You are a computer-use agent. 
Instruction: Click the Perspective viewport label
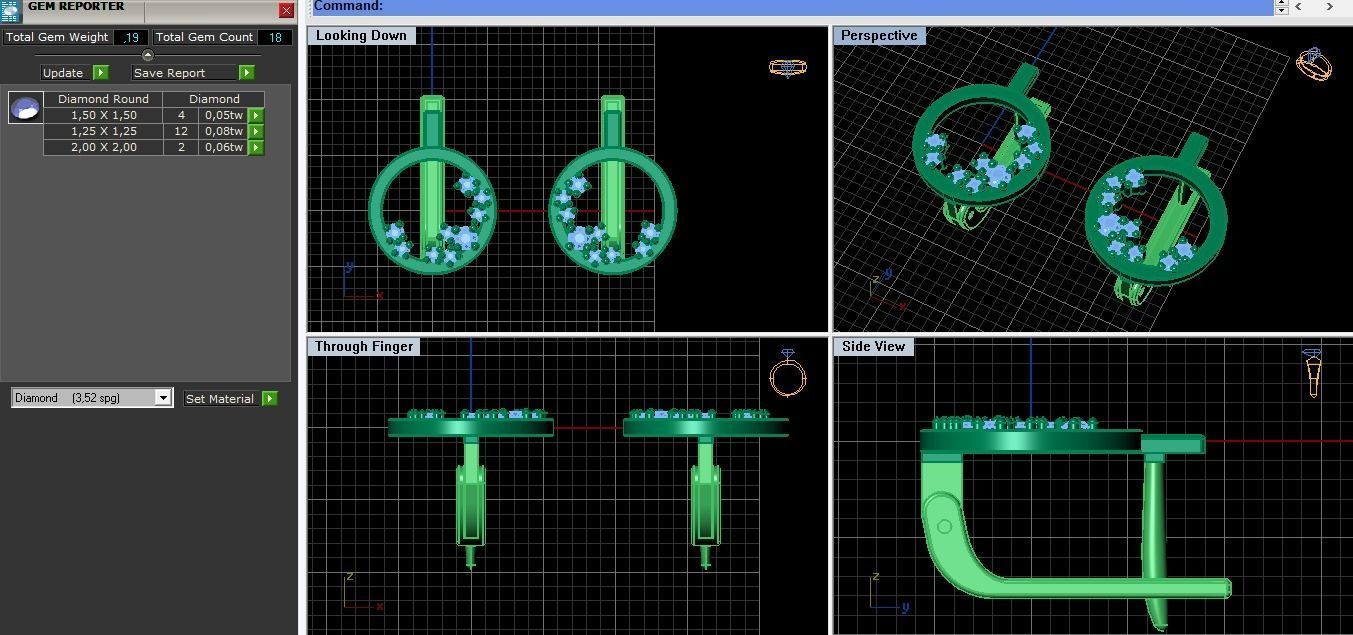879,36
